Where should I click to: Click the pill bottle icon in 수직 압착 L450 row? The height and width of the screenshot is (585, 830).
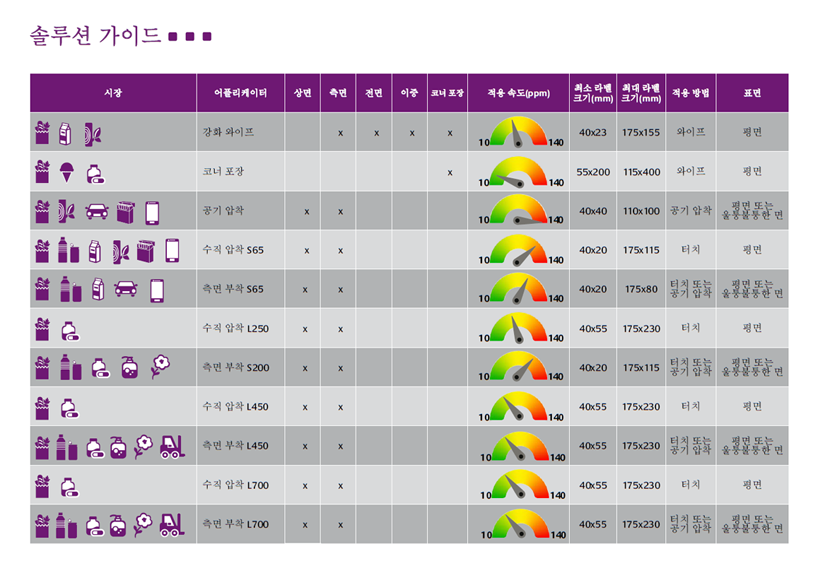tap(70, 408)
